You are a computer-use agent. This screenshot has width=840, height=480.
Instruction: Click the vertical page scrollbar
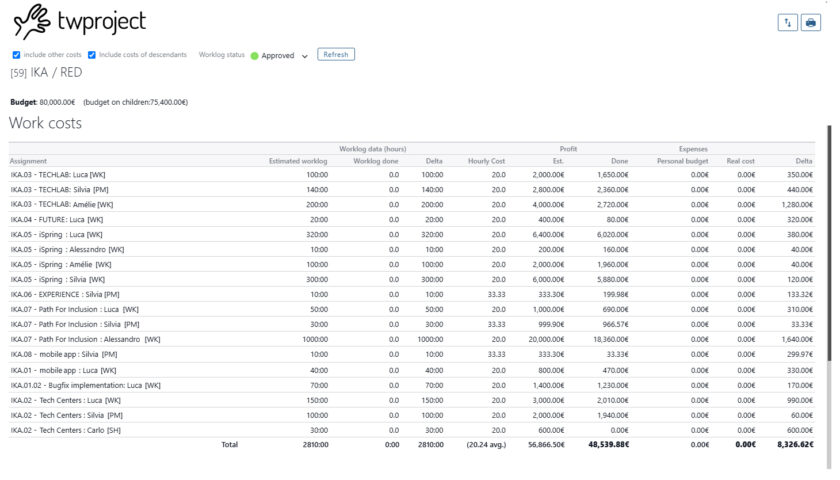point(829,244)
